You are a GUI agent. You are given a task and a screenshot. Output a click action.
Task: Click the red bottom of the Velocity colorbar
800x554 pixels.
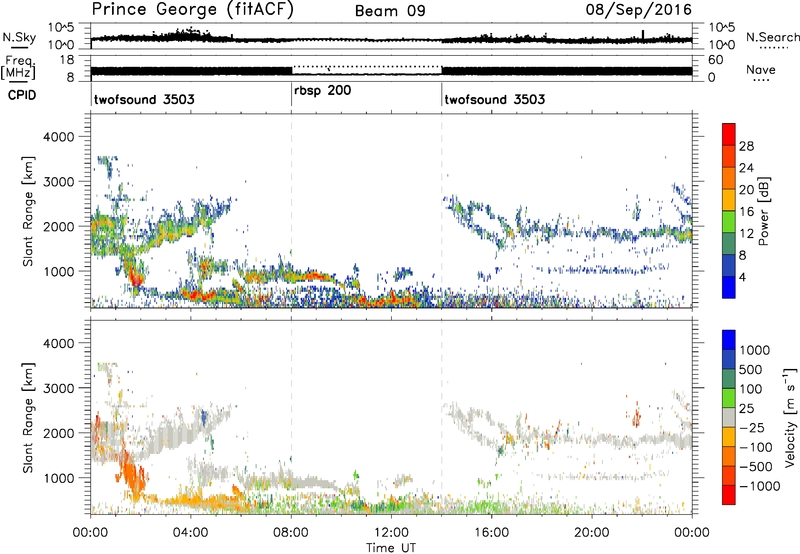(x=729, y=495)
